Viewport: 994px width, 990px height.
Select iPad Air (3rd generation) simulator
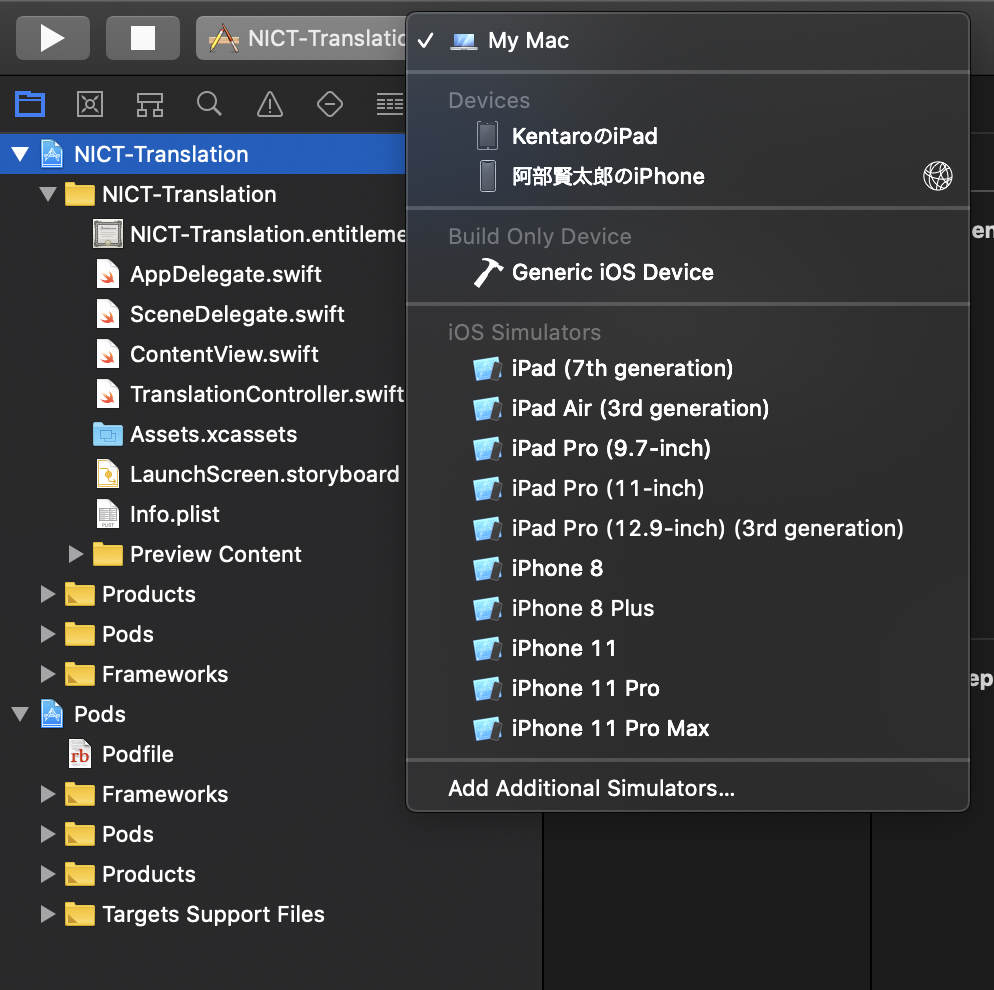[688, 408]
